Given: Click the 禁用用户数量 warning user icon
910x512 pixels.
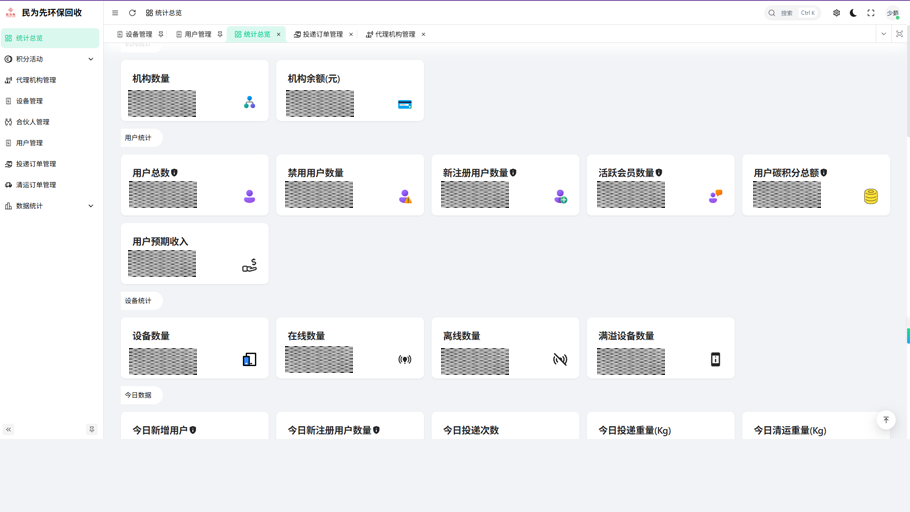Looking at the screenshot, I should [x=405, y=197].
